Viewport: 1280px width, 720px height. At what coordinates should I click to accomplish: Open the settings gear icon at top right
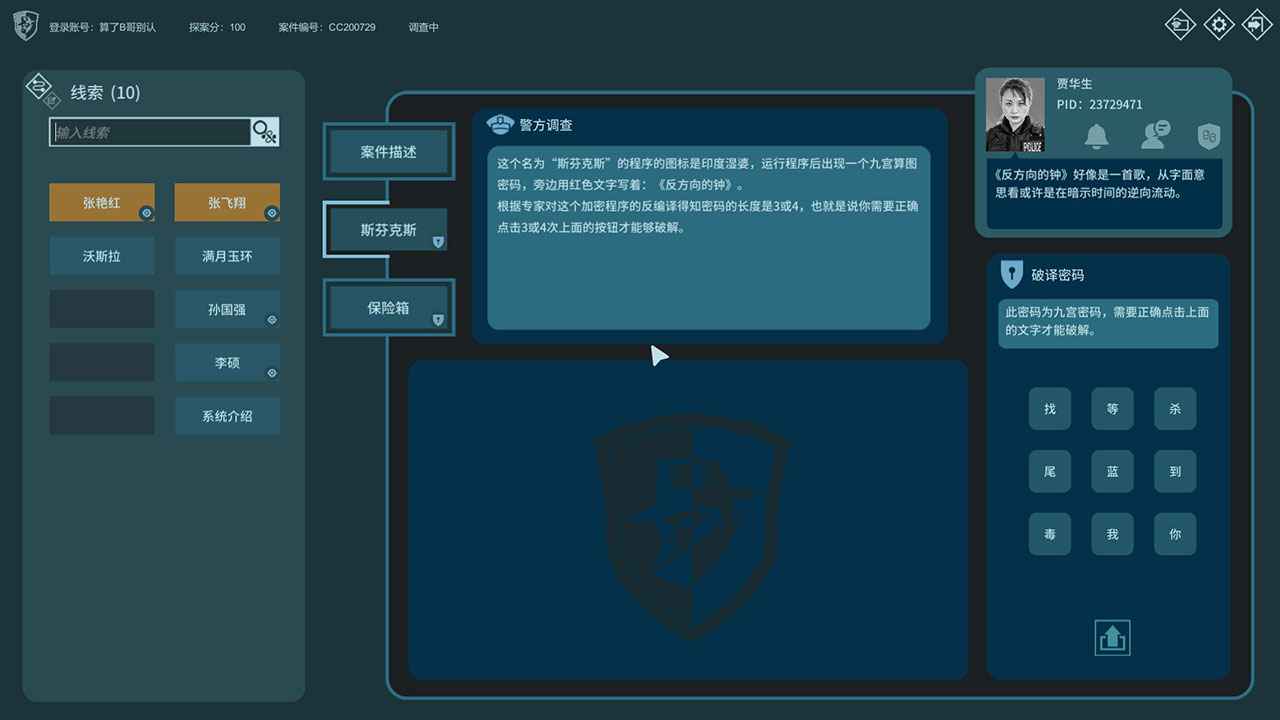pos(1219,24)
